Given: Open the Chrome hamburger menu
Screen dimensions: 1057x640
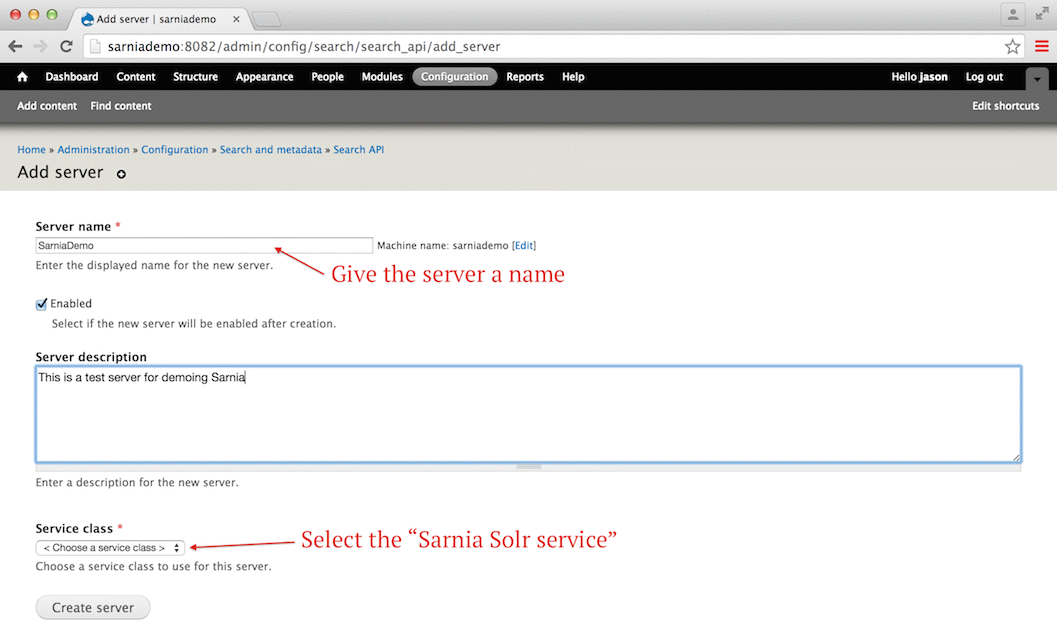Looking at the screenshot, I should click(x=1041, y=46).
